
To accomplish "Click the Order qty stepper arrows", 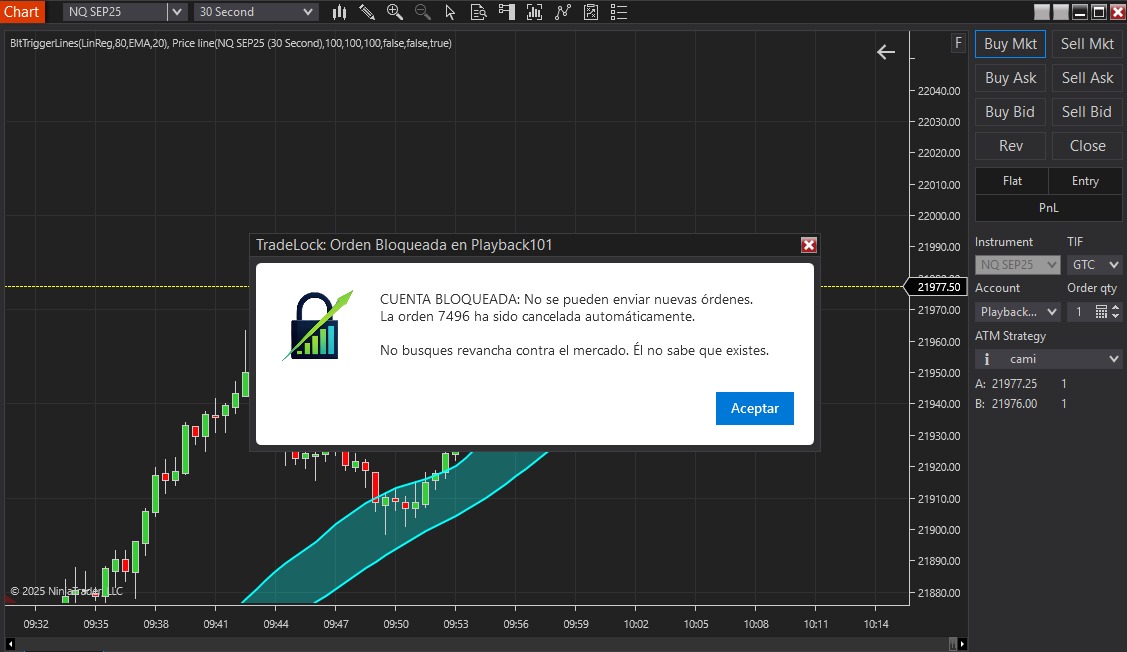I will [x=1116, y=312].
